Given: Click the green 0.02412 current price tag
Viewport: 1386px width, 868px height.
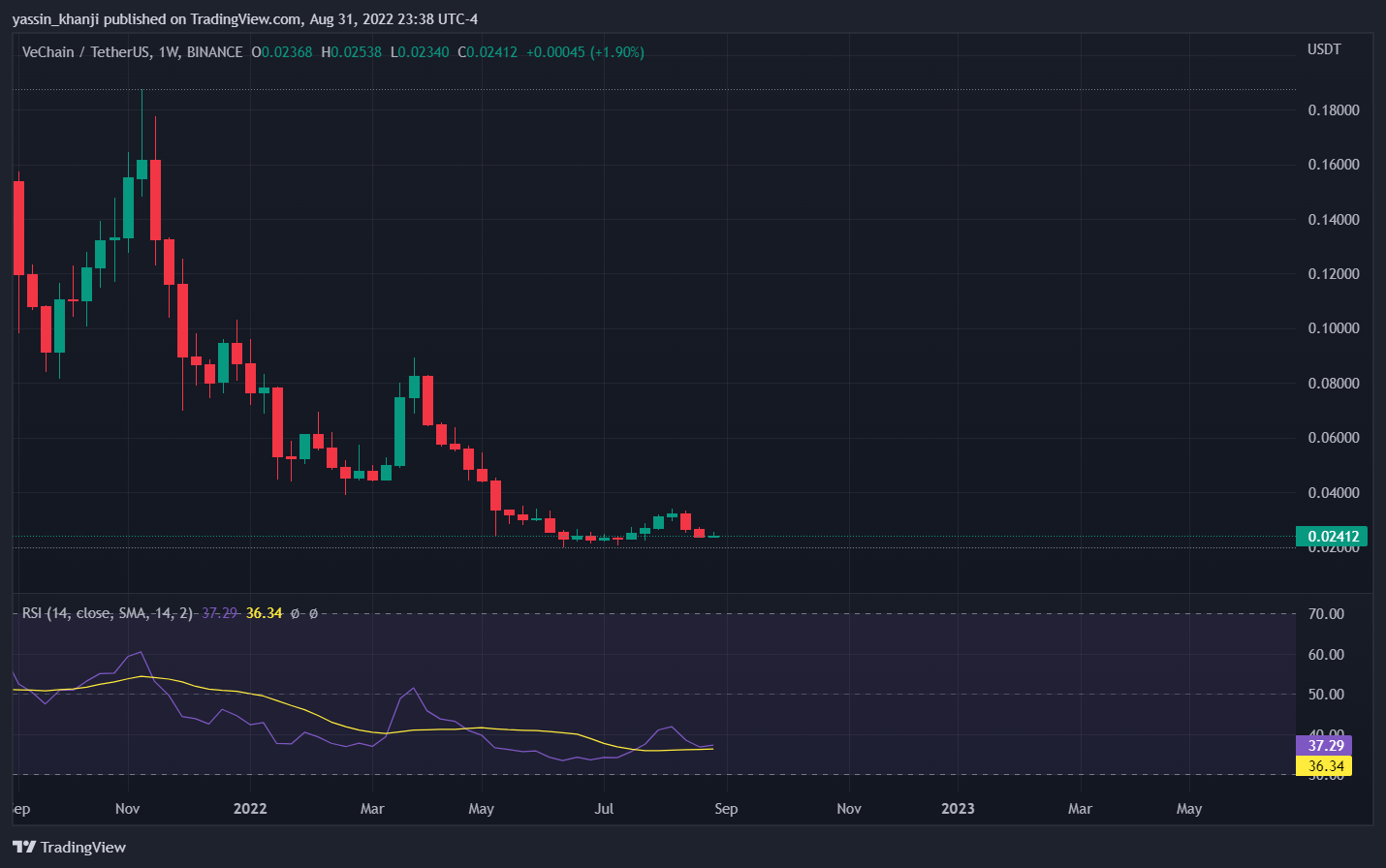Looking at the screenshot, I should 1332,537.
